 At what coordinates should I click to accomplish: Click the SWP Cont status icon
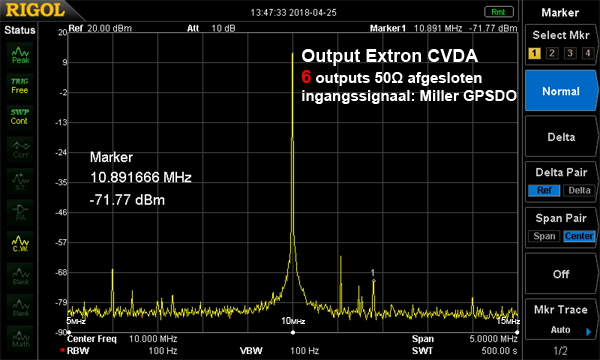pos(20,117)
